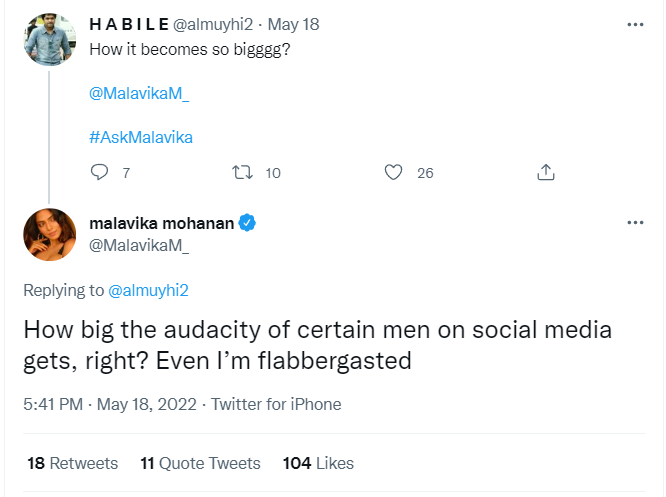View the 18 Retweets list
Image resolution: width=666 pixels, height=497 pixels.
pos(72,463)
